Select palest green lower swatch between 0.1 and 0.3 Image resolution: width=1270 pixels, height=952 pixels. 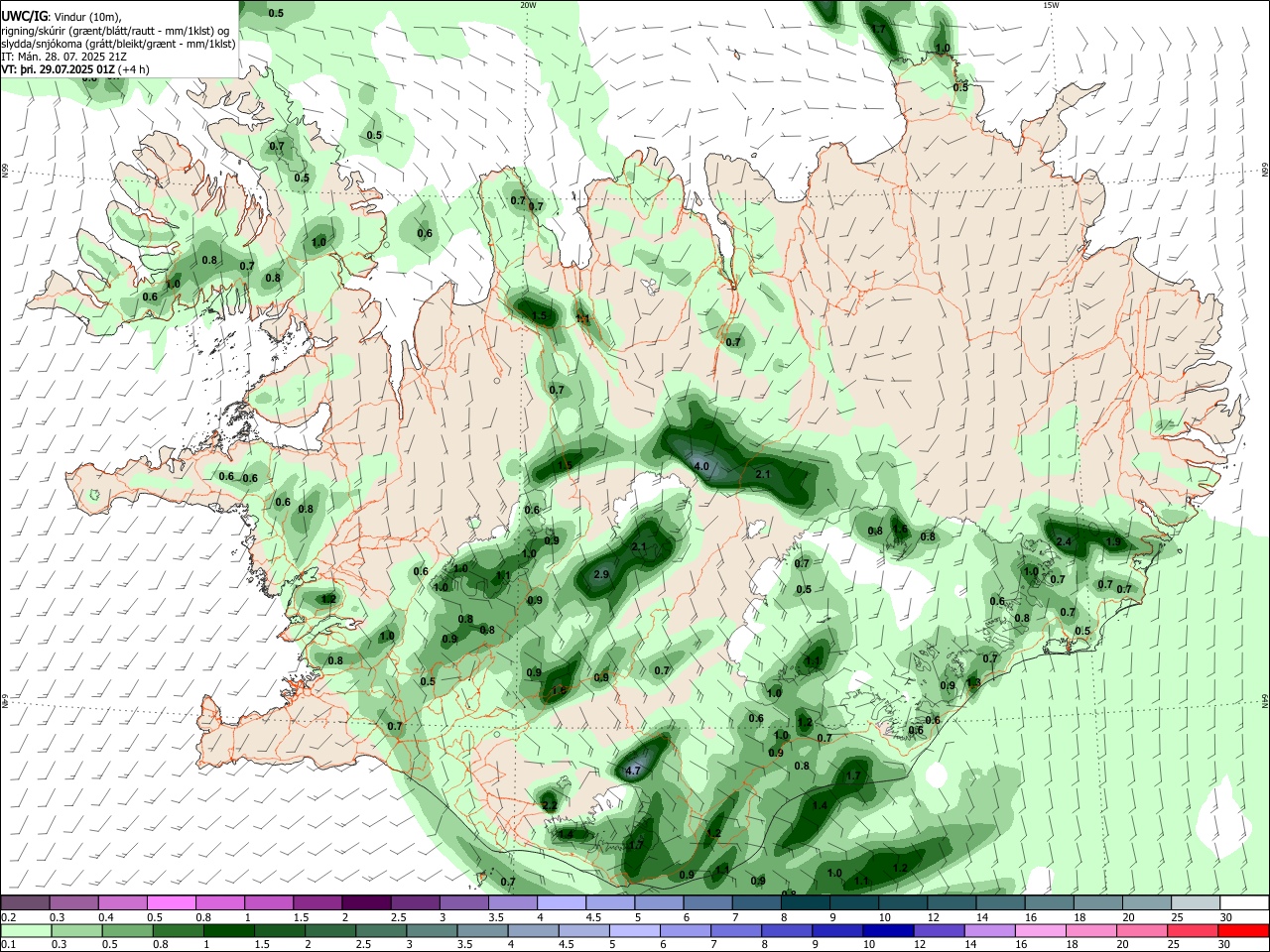point(26,930)
